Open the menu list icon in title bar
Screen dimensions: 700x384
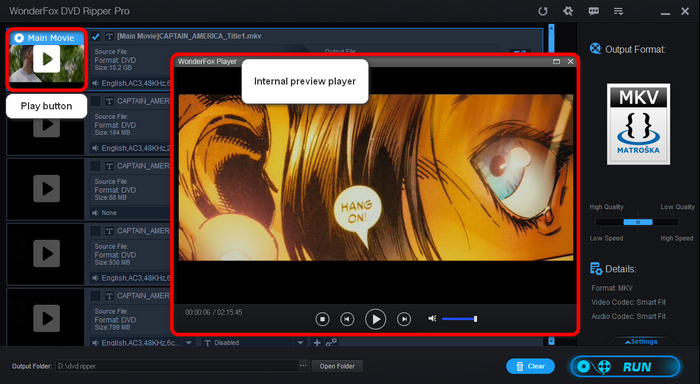point(618,11)
